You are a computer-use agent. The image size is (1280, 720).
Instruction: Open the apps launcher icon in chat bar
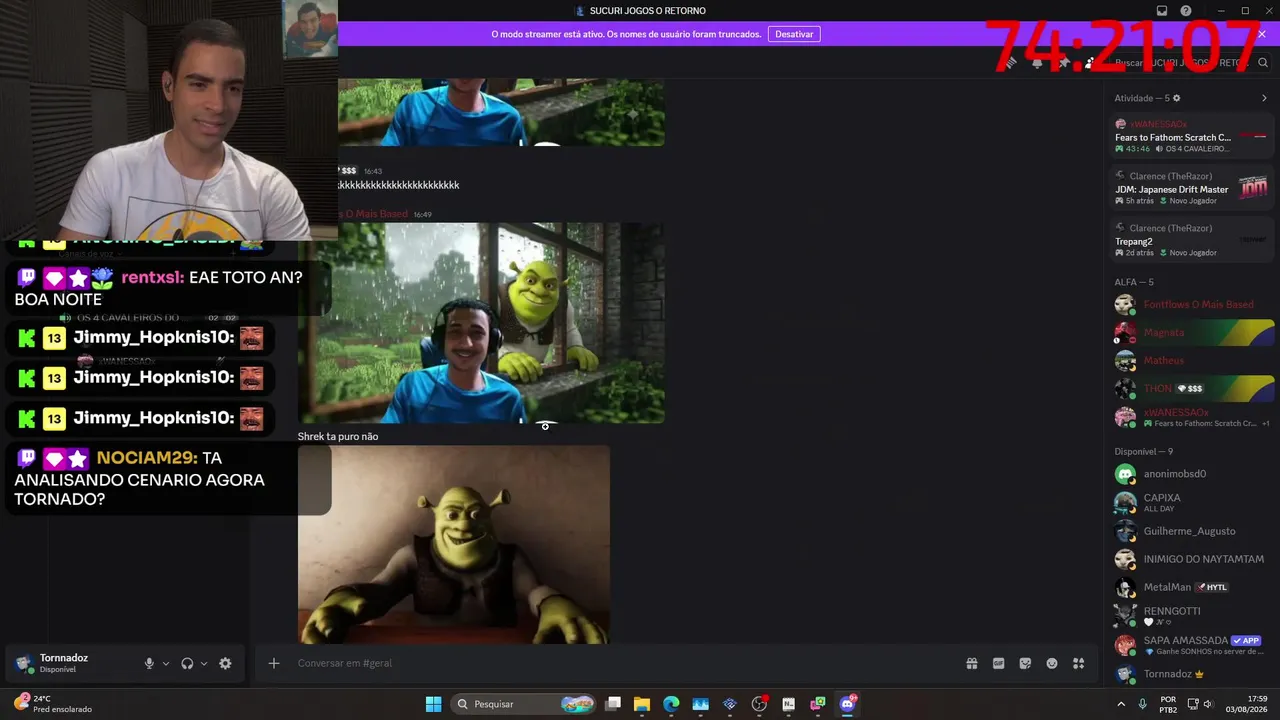(1078, 663)
